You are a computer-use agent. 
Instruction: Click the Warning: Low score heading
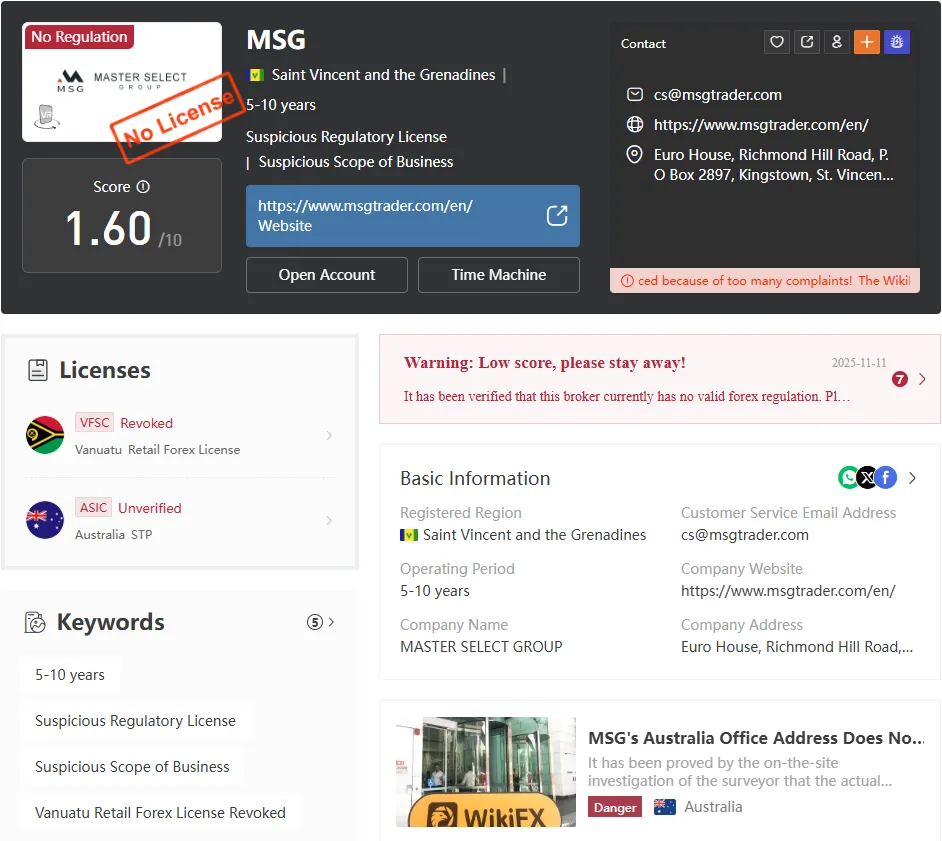coord(544,363)
